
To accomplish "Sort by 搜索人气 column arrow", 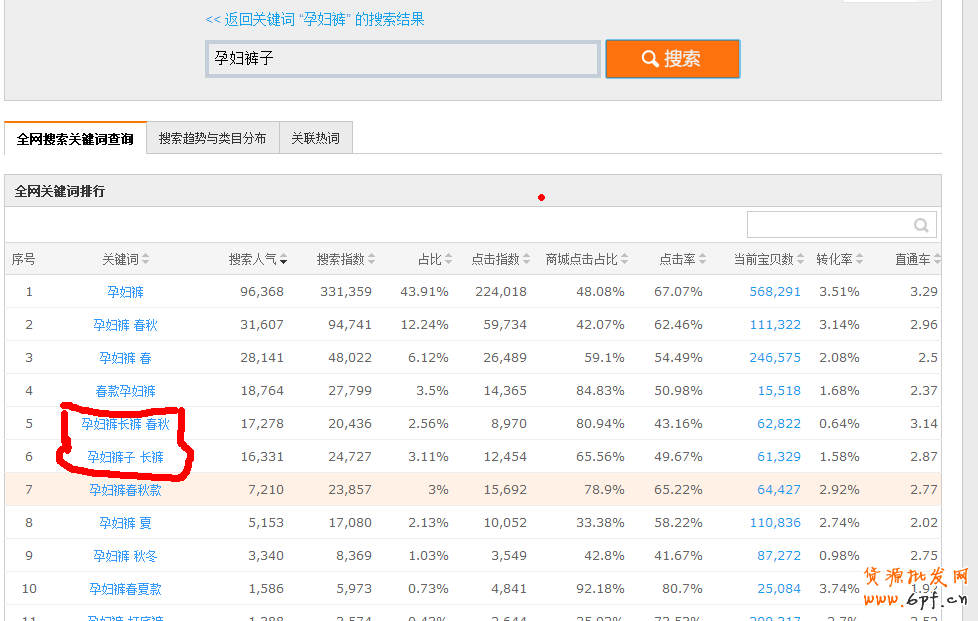I will [284, 260].
